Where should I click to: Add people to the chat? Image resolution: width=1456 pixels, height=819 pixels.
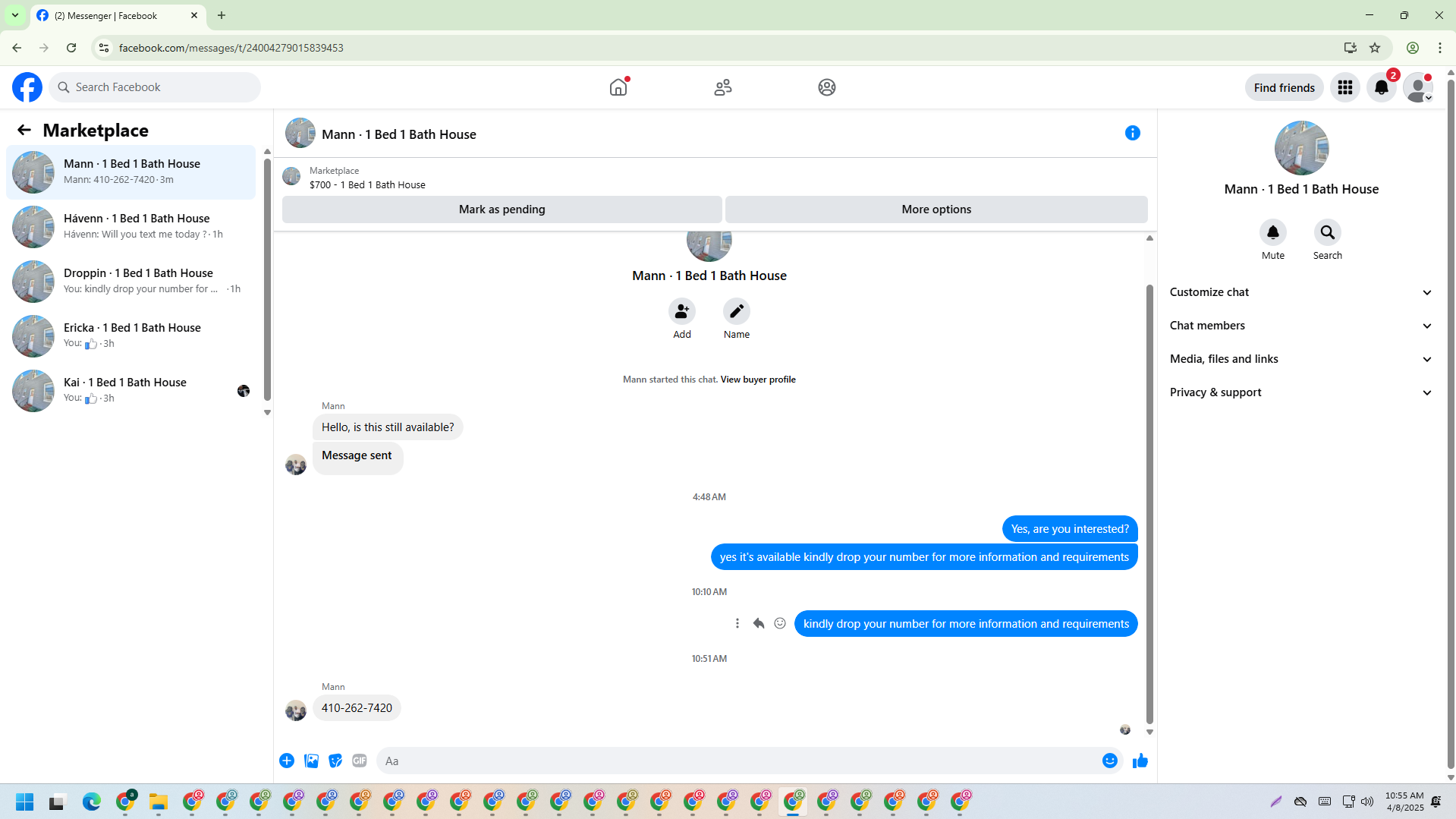pos(682,311)
